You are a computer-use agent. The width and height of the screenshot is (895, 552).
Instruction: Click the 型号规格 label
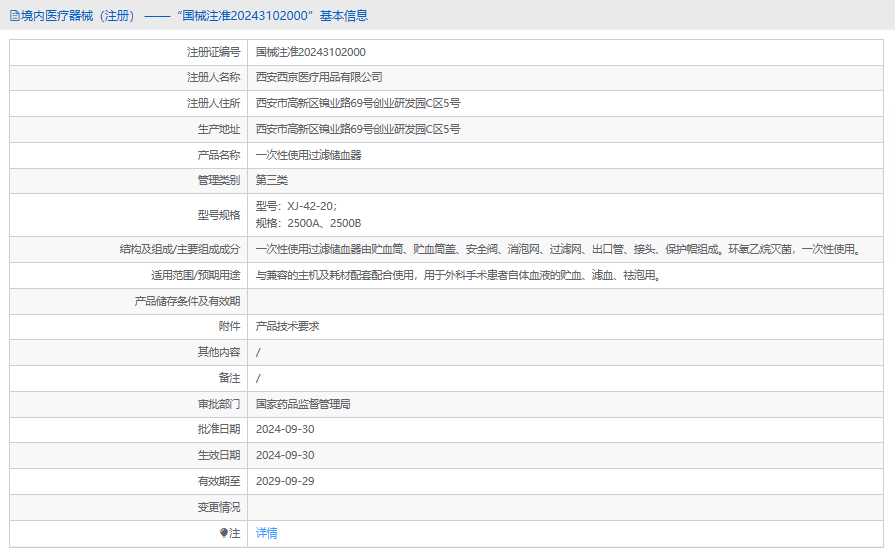click(x=219, y=215)
